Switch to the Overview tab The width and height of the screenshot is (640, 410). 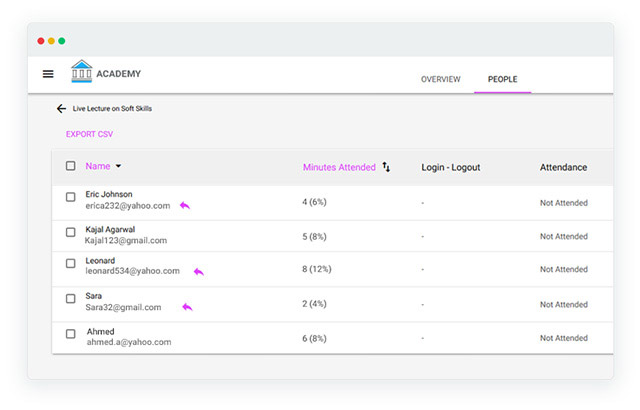[x=440, y=79]
